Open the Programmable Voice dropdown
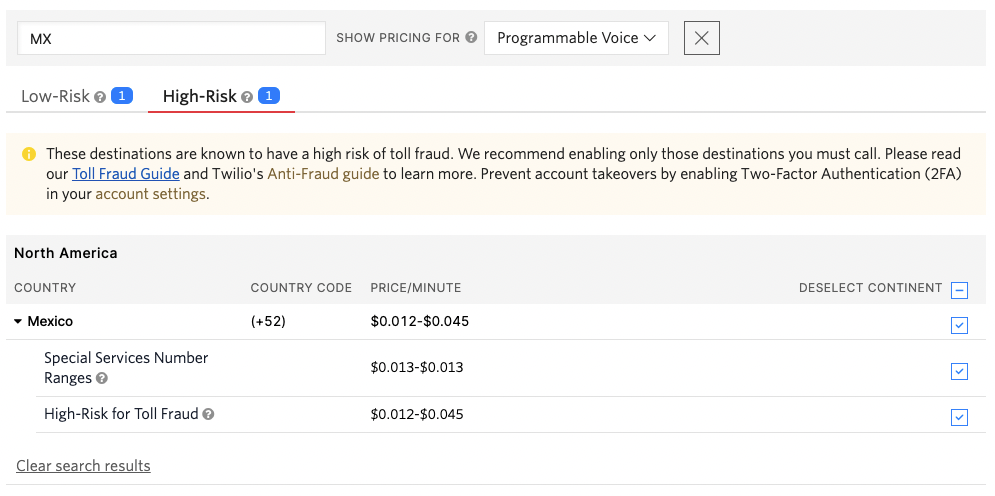This screenshot has height=496, width=995. 576,38
